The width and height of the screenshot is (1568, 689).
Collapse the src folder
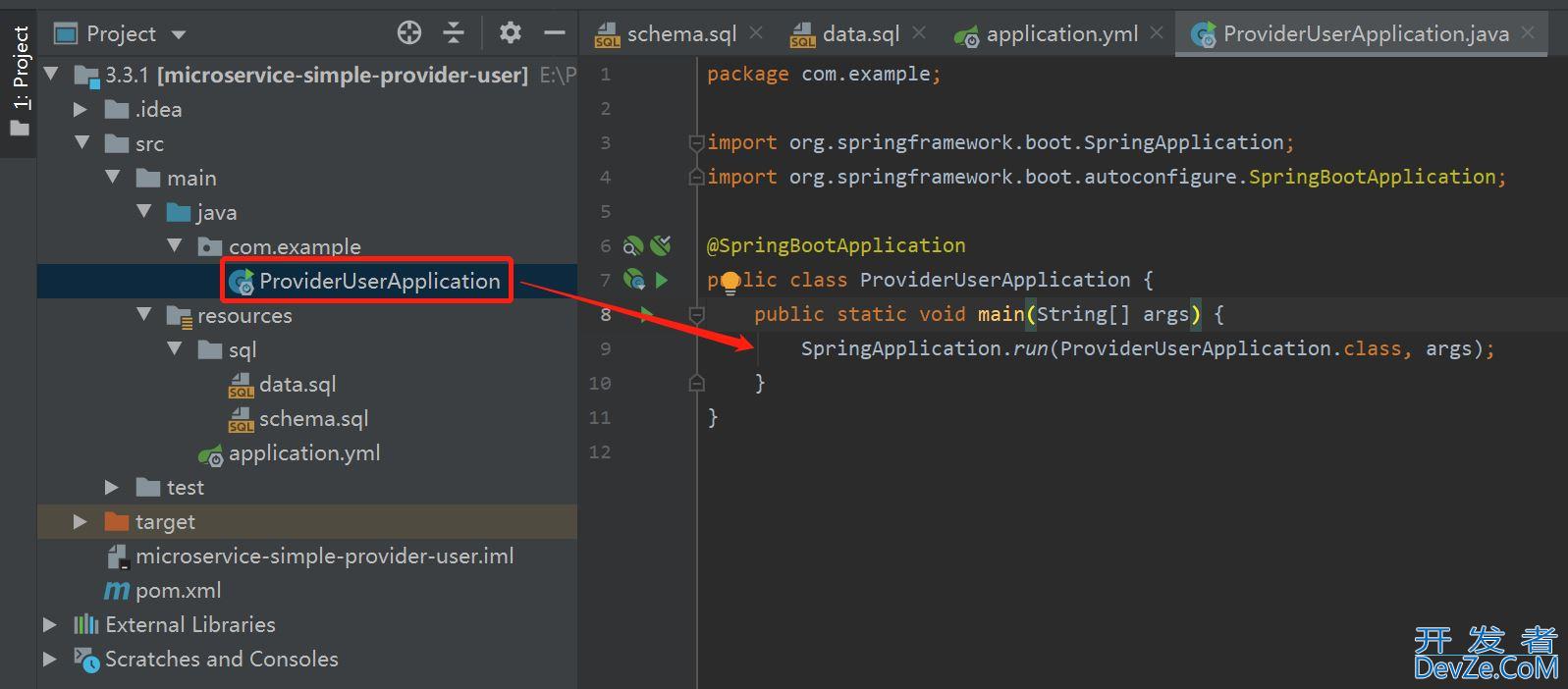(x=81, y=142)
